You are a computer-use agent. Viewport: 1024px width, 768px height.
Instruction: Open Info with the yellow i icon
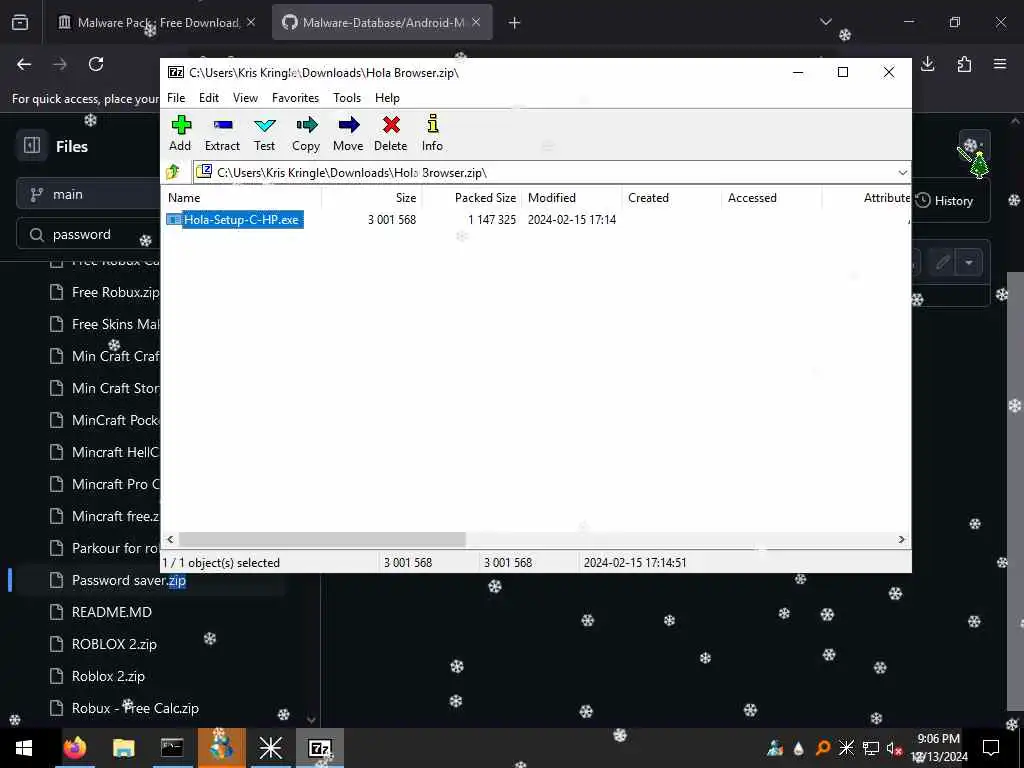pyautogui.click(x=432, y=133)
